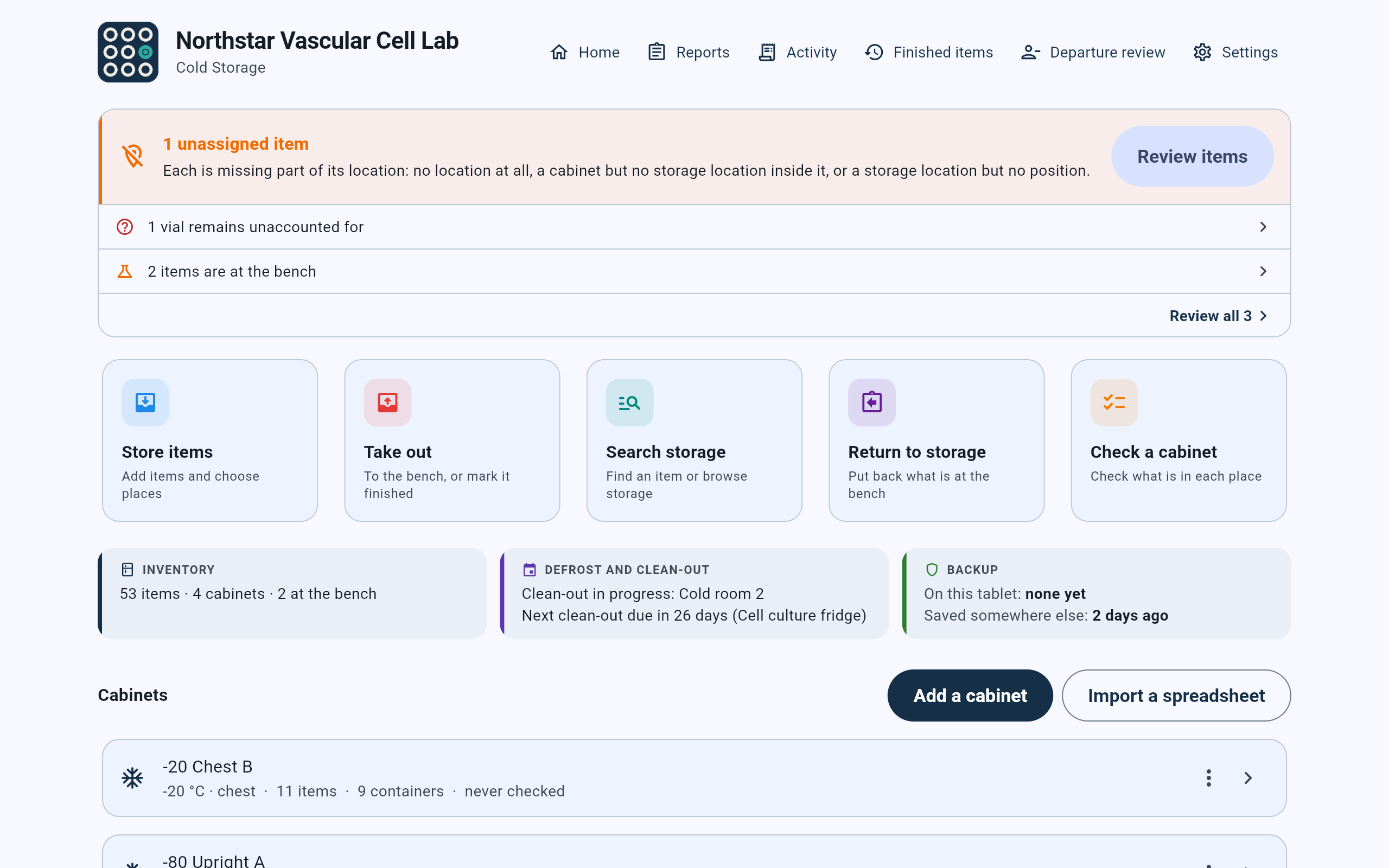This screenshot has height=868, width=1389.
Task: Open Departure review in the navigation
Action: click(1093, 52)
